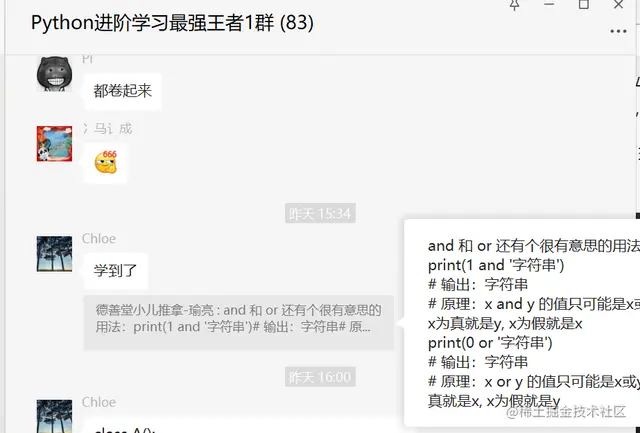The image size is (640, 433).
Task: Click the expanded quote popup with print(1 and '字符串')
Action: click(522, 322)
